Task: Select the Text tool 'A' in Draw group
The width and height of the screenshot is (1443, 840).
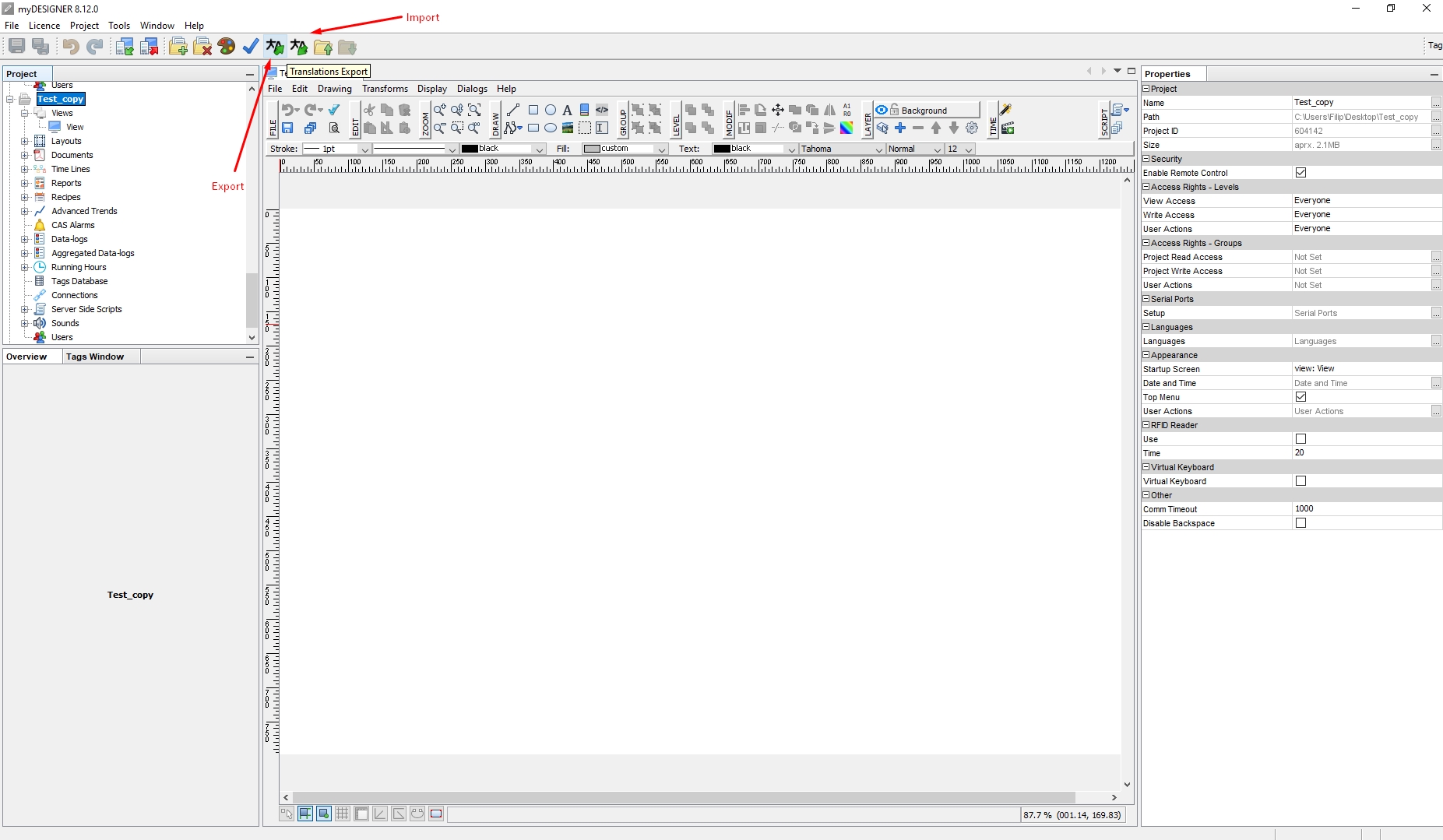Action: click(x=567, y=110)
